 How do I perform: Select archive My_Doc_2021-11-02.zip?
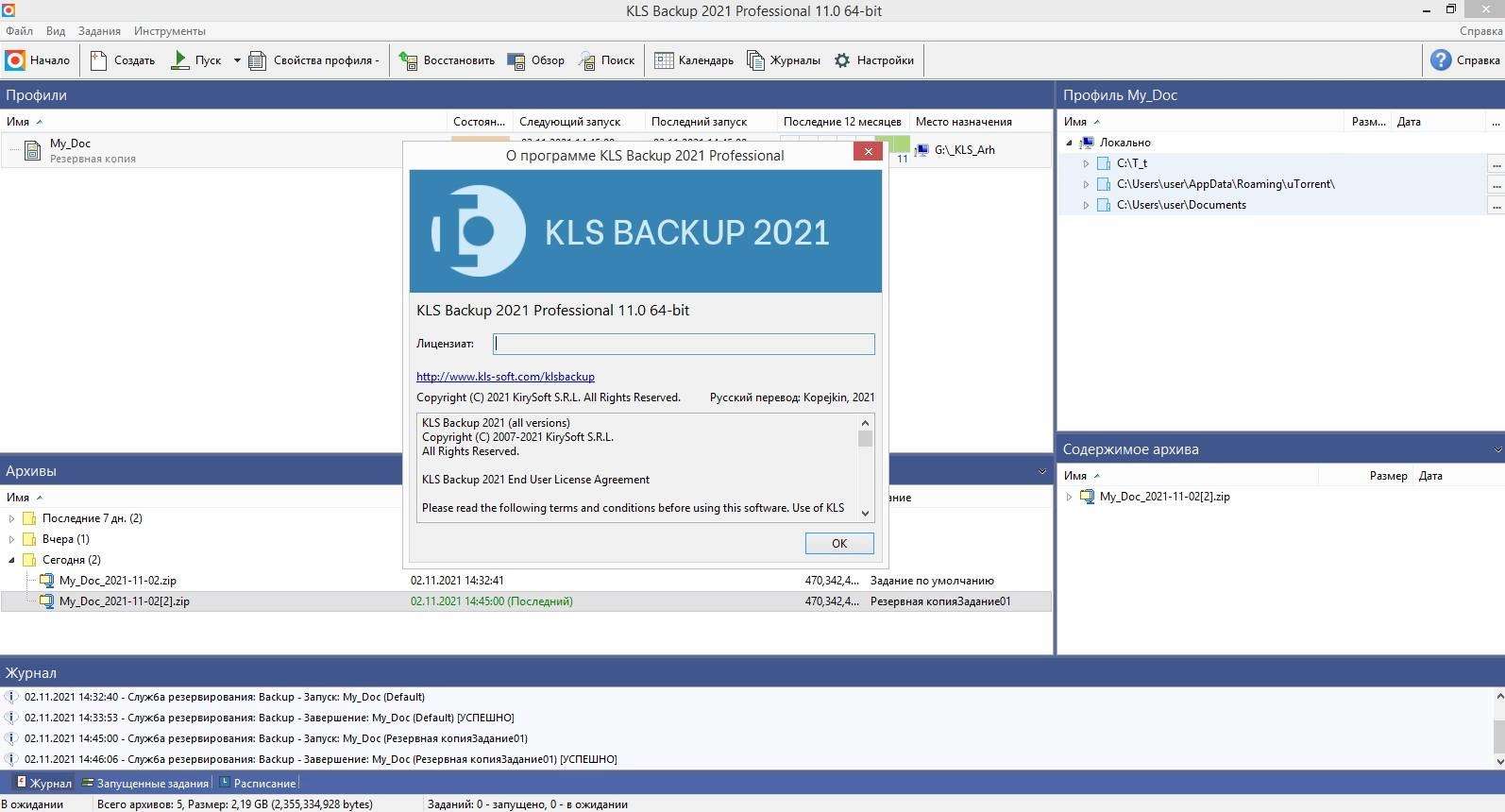pos(117,581)
